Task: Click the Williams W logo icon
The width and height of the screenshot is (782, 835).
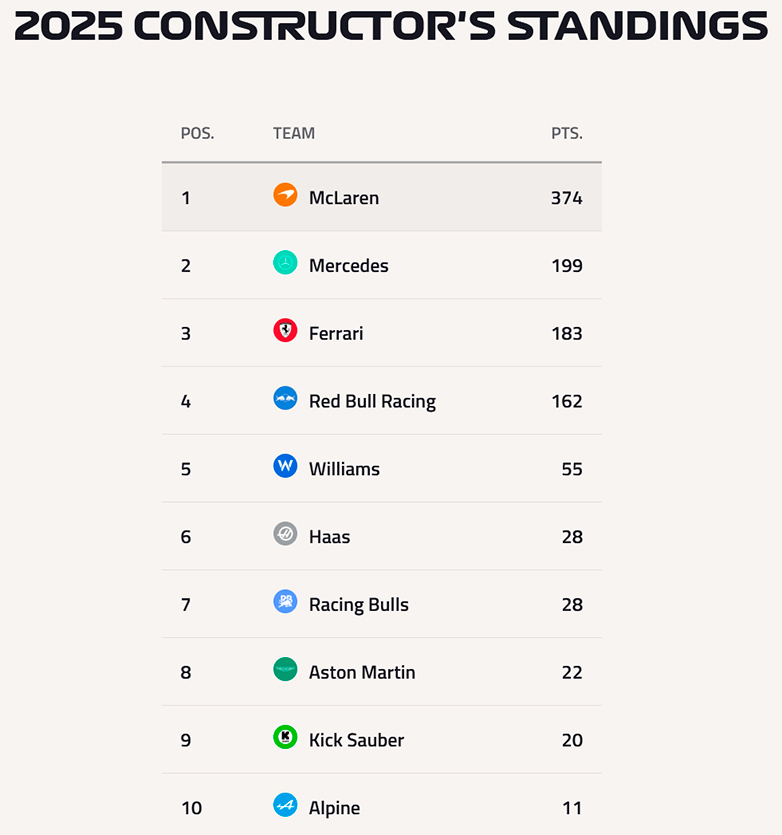Action: [x=285, y=466]
